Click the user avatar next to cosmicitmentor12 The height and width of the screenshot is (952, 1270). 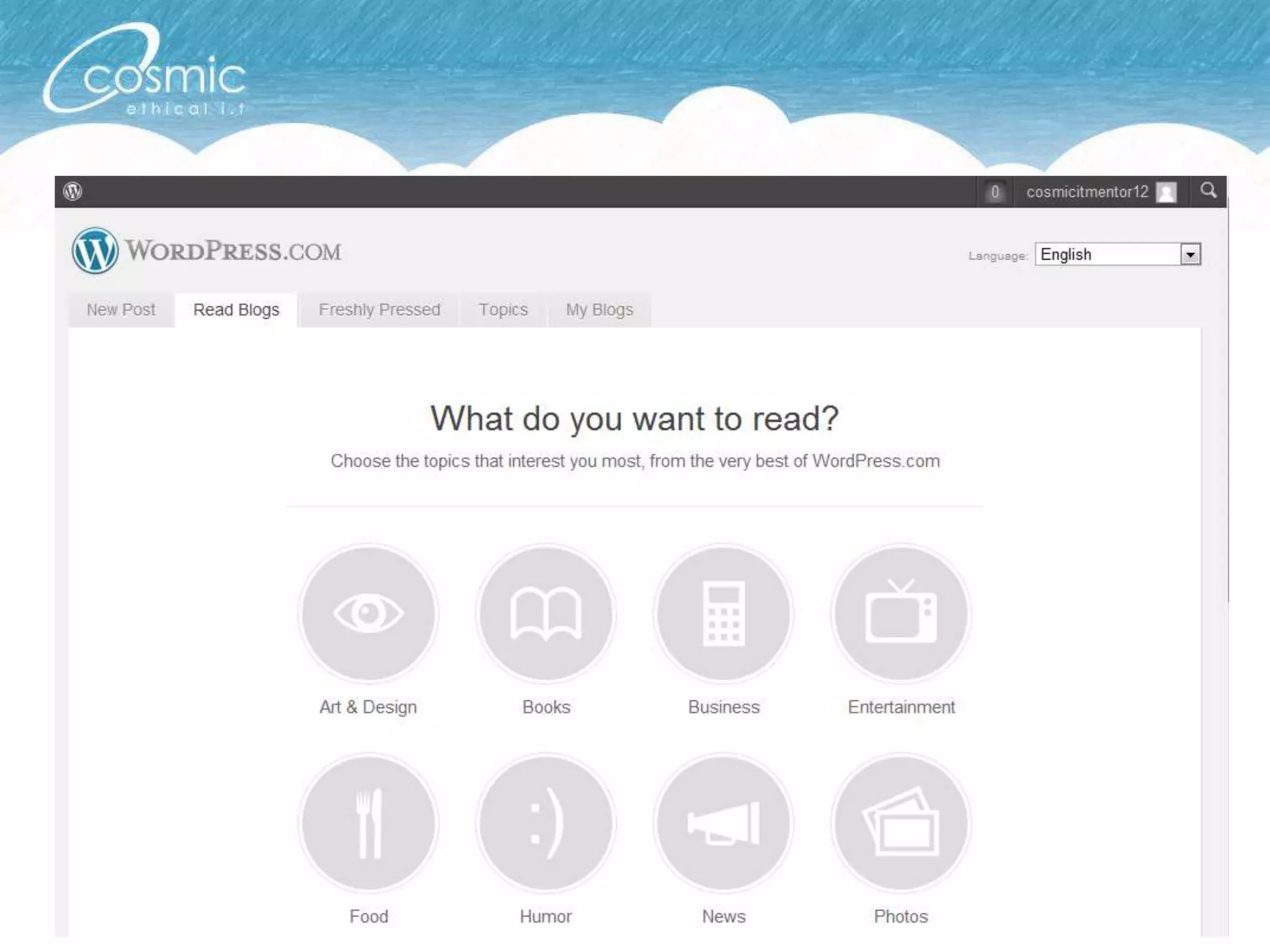pos(1166,192)
